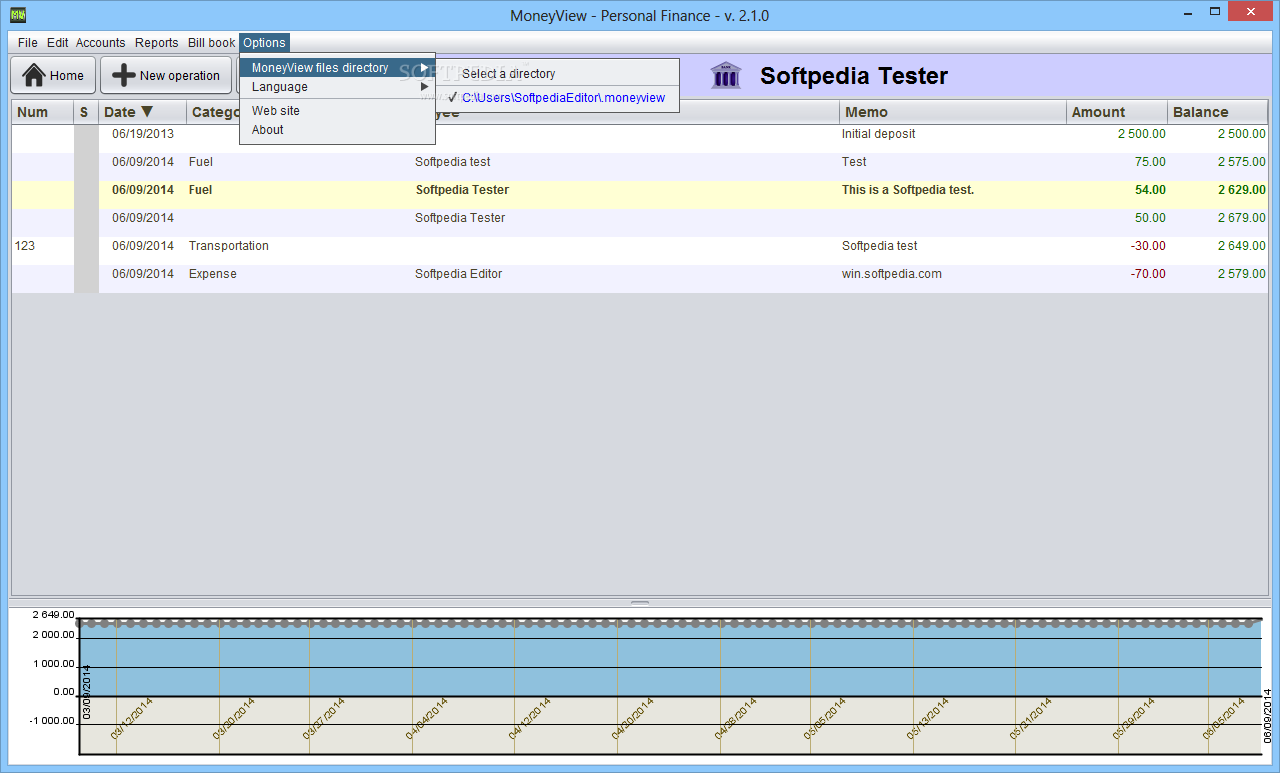This screenshot has height=773, width=1280.
Task: Click the 05/13/2014 chart date marker
Action: click(x=928, y=719)
